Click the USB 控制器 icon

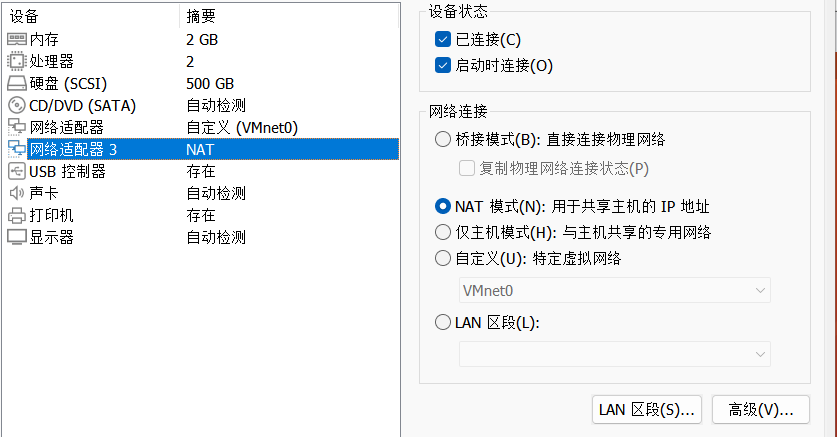pyautogui.click(x=17, y=171)
